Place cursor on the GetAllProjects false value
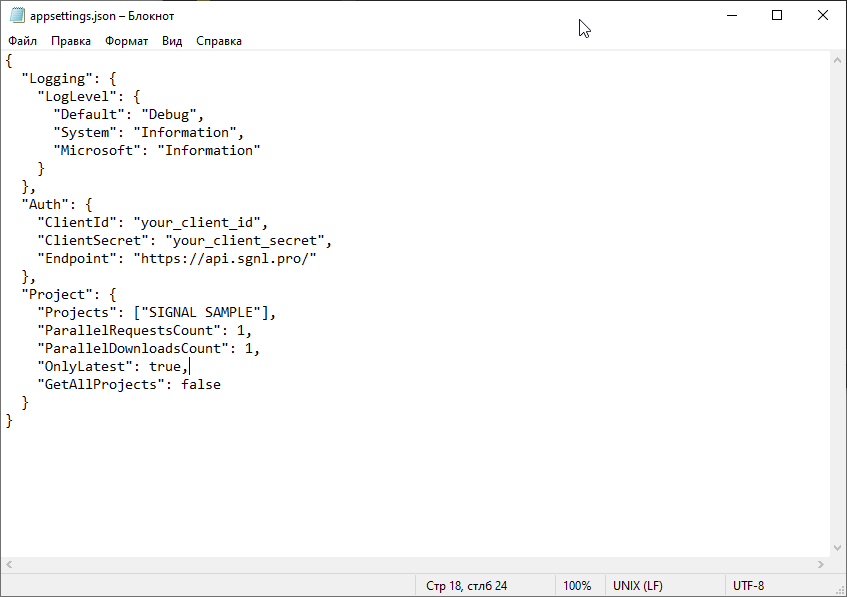This screenshot has height=597, width=847. pyautogui.click(x=200, y=384)
